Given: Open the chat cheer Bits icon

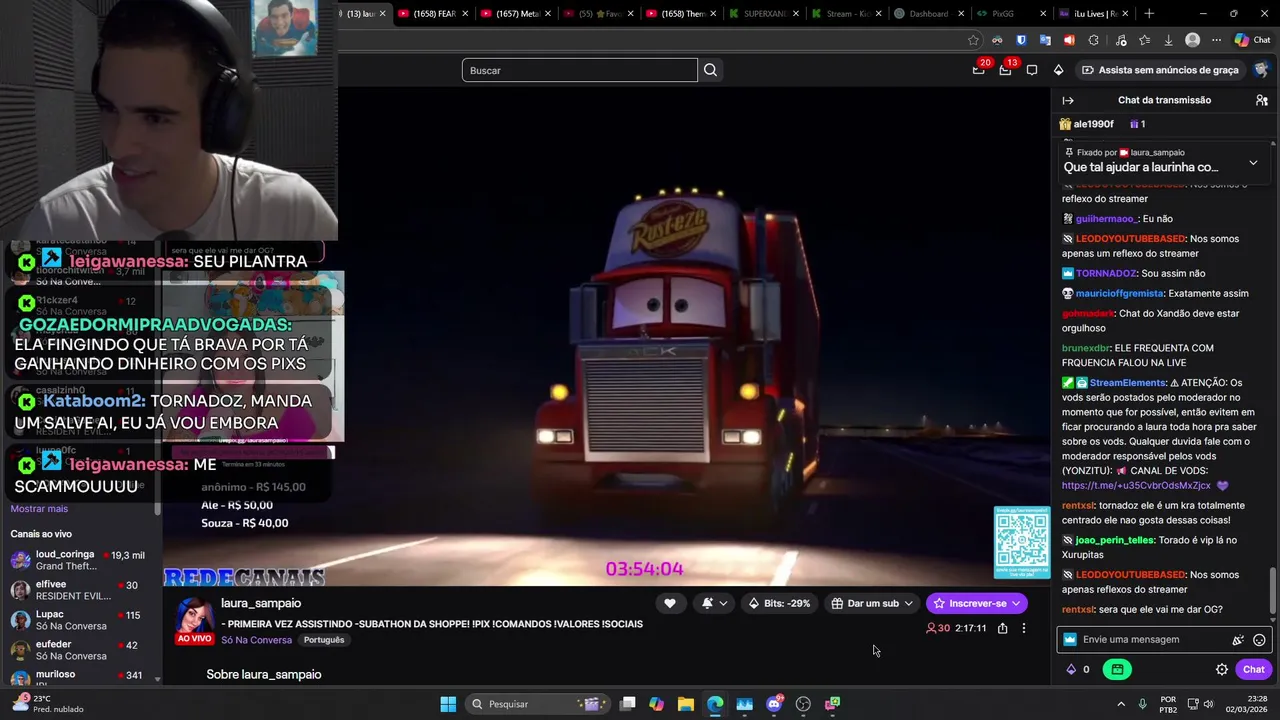Looking at the screenshot, I should [1238, 640].
